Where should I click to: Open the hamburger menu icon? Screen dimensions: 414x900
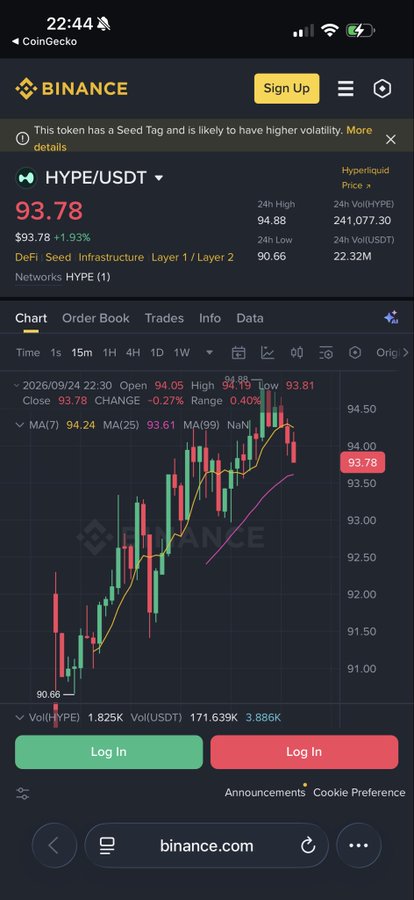coord(345,88)
